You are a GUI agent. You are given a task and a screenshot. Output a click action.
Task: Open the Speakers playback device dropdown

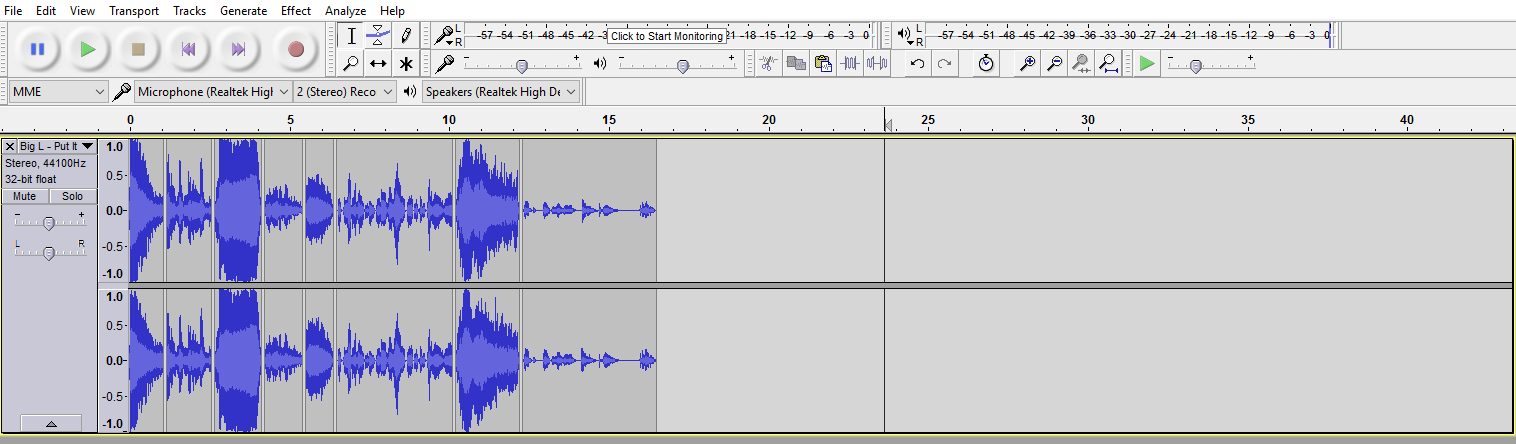click(501, 92)
